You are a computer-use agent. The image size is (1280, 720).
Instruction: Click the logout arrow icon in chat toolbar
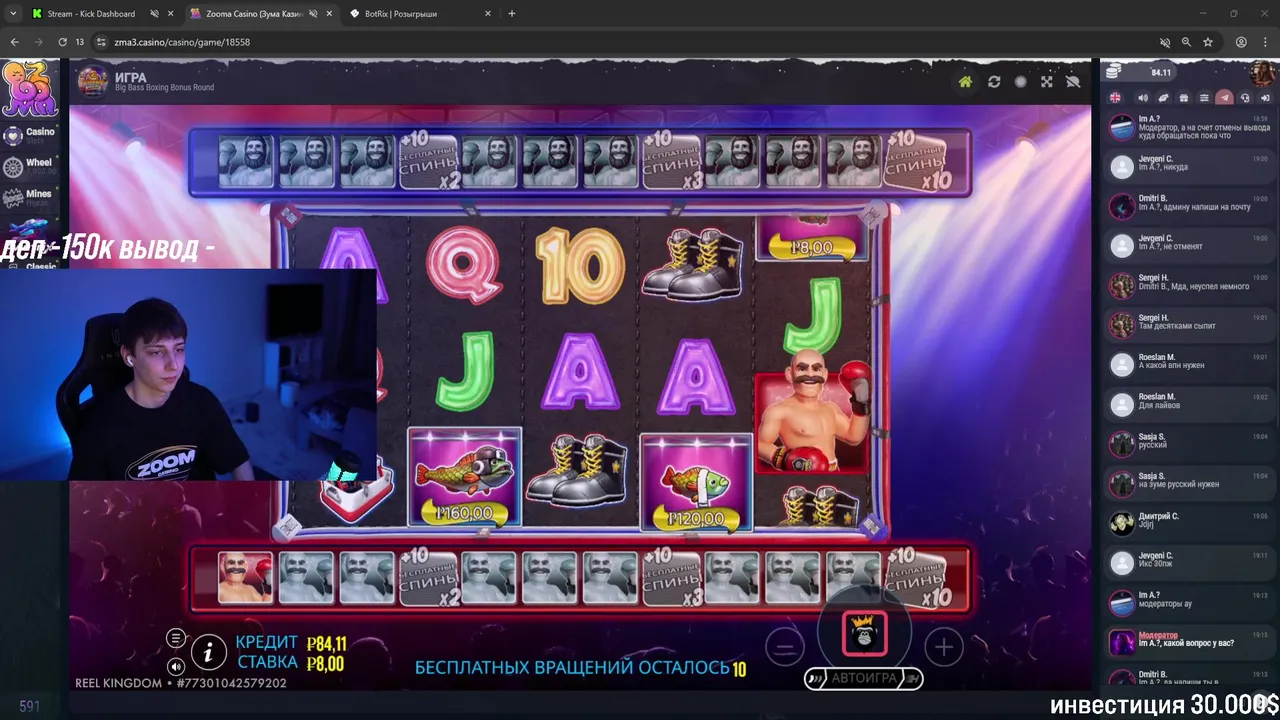[x=1265, y=98]
